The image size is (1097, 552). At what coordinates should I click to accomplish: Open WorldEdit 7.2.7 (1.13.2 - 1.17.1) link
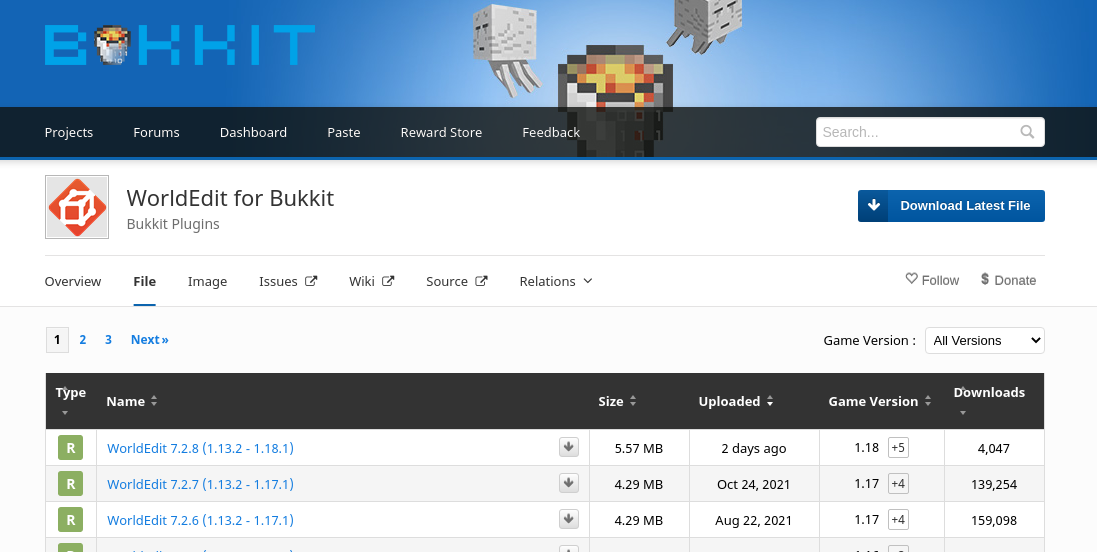pos(200,484)
